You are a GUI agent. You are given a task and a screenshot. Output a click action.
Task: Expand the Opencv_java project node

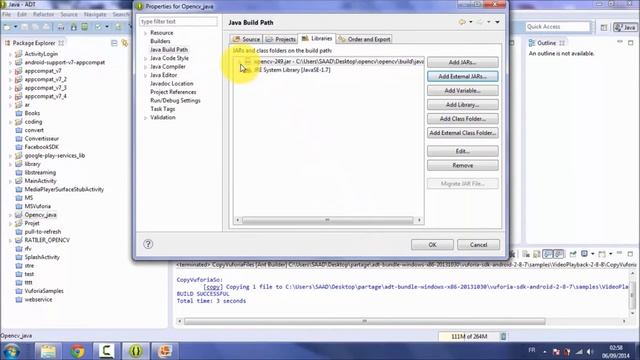pyautogui.click(x=10, y=215)
